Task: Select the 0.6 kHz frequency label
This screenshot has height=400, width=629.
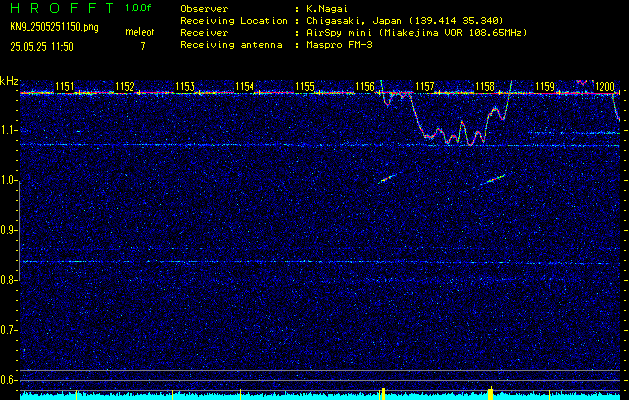Action: coord(9,380)
